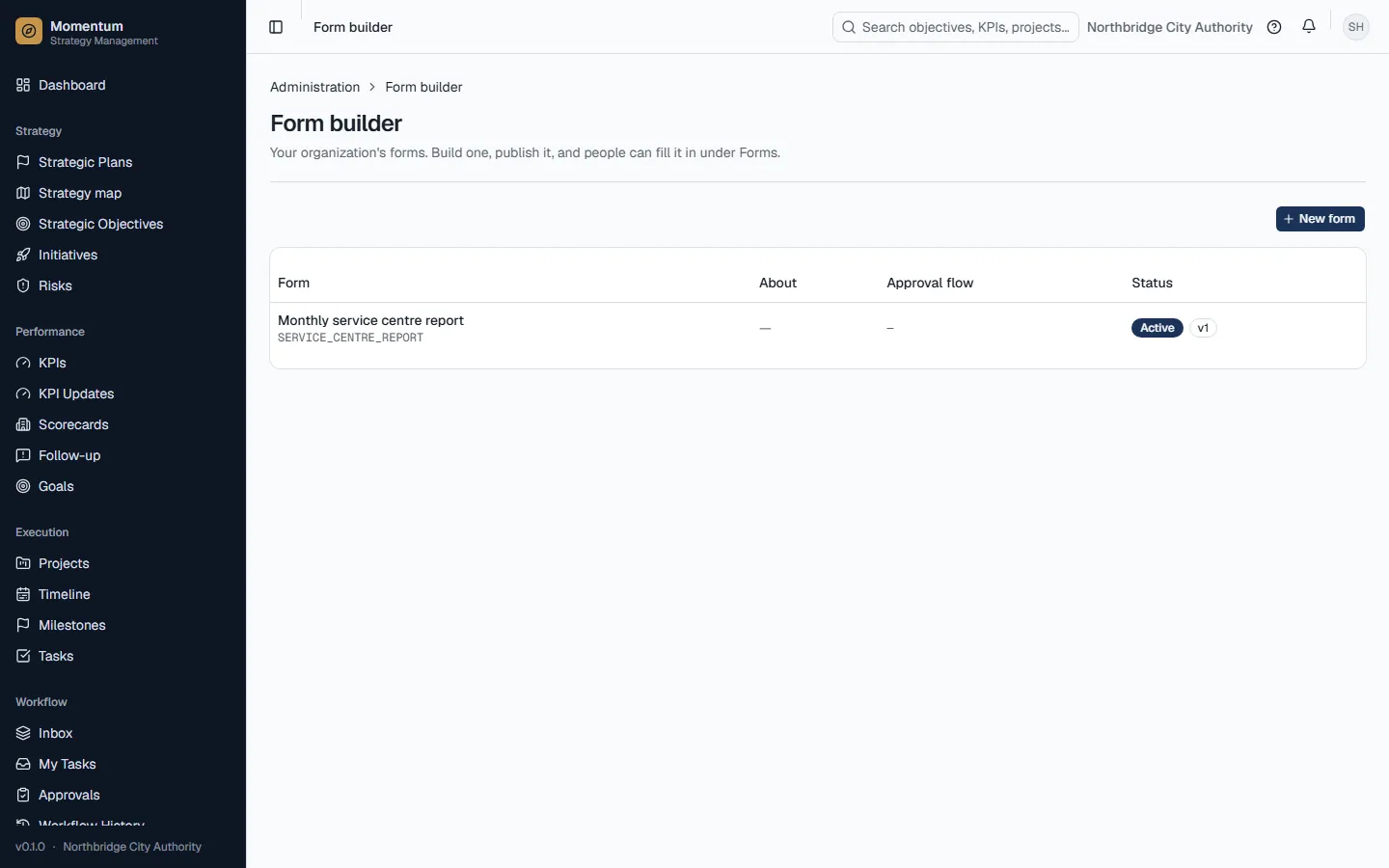Click the SERVICE_CENTRE_REPORT code text
The width and height of the screenshot is (1389, 868).
pyautogui.click(x=350, y=338)
